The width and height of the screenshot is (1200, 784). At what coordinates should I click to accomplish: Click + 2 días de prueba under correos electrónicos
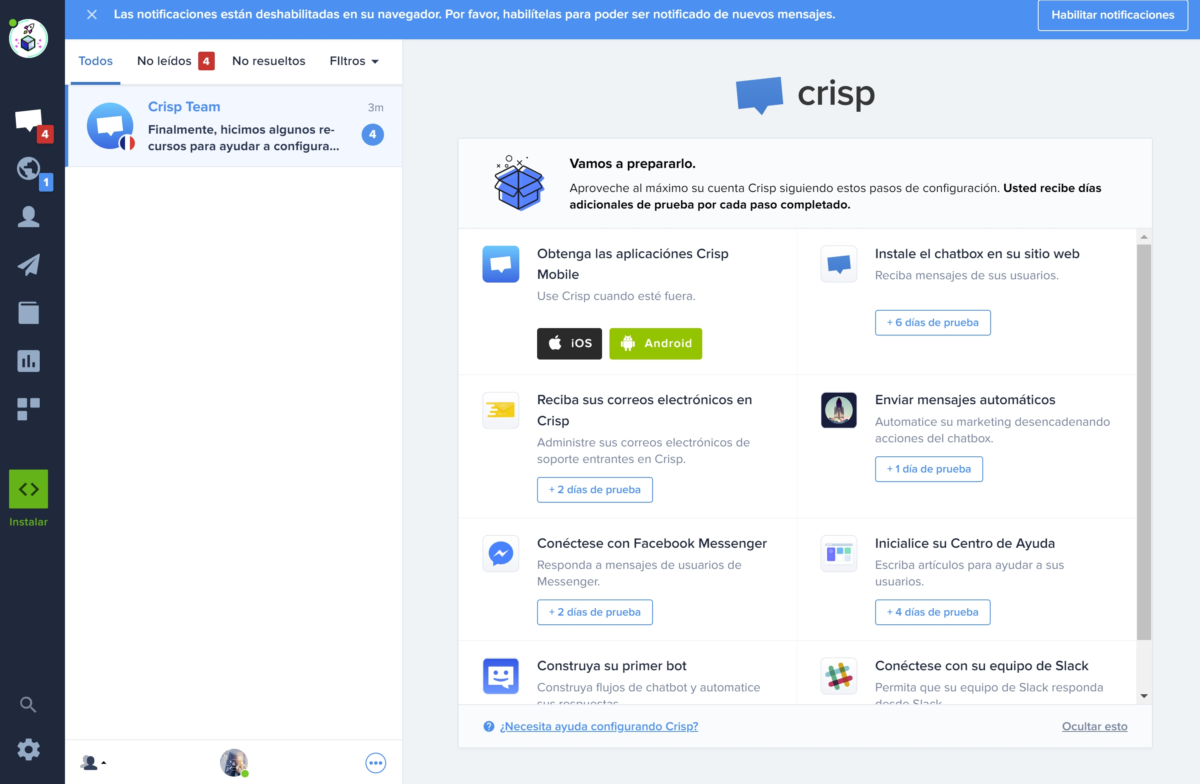pos(595,489)
